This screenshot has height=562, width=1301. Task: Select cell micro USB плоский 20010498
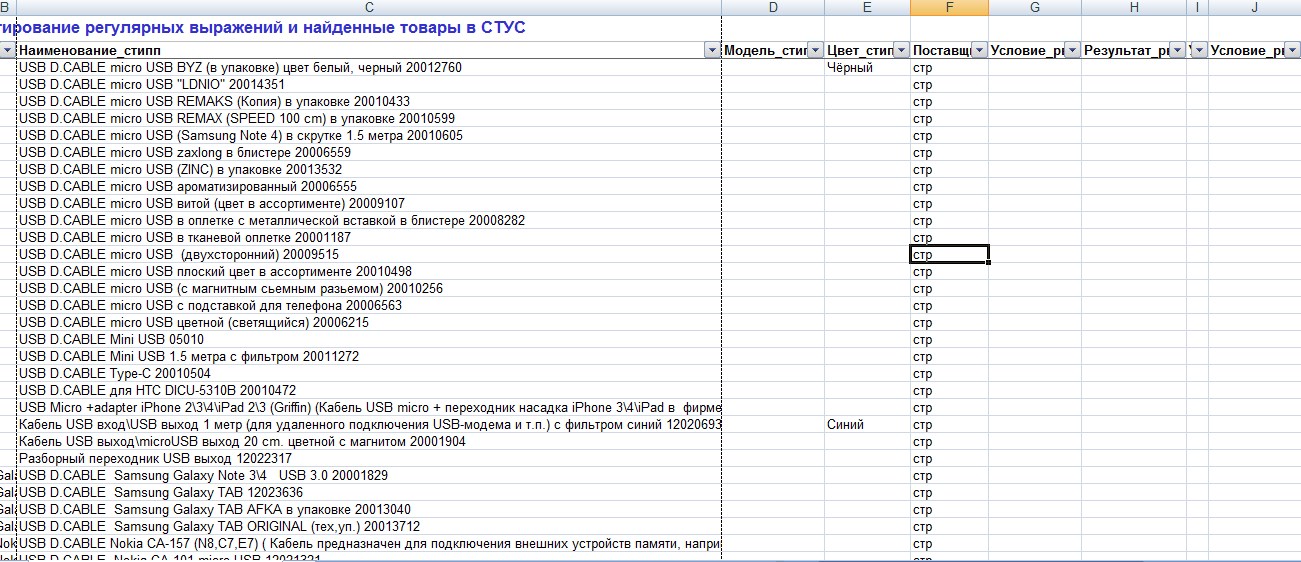click(x=369, y=272)
